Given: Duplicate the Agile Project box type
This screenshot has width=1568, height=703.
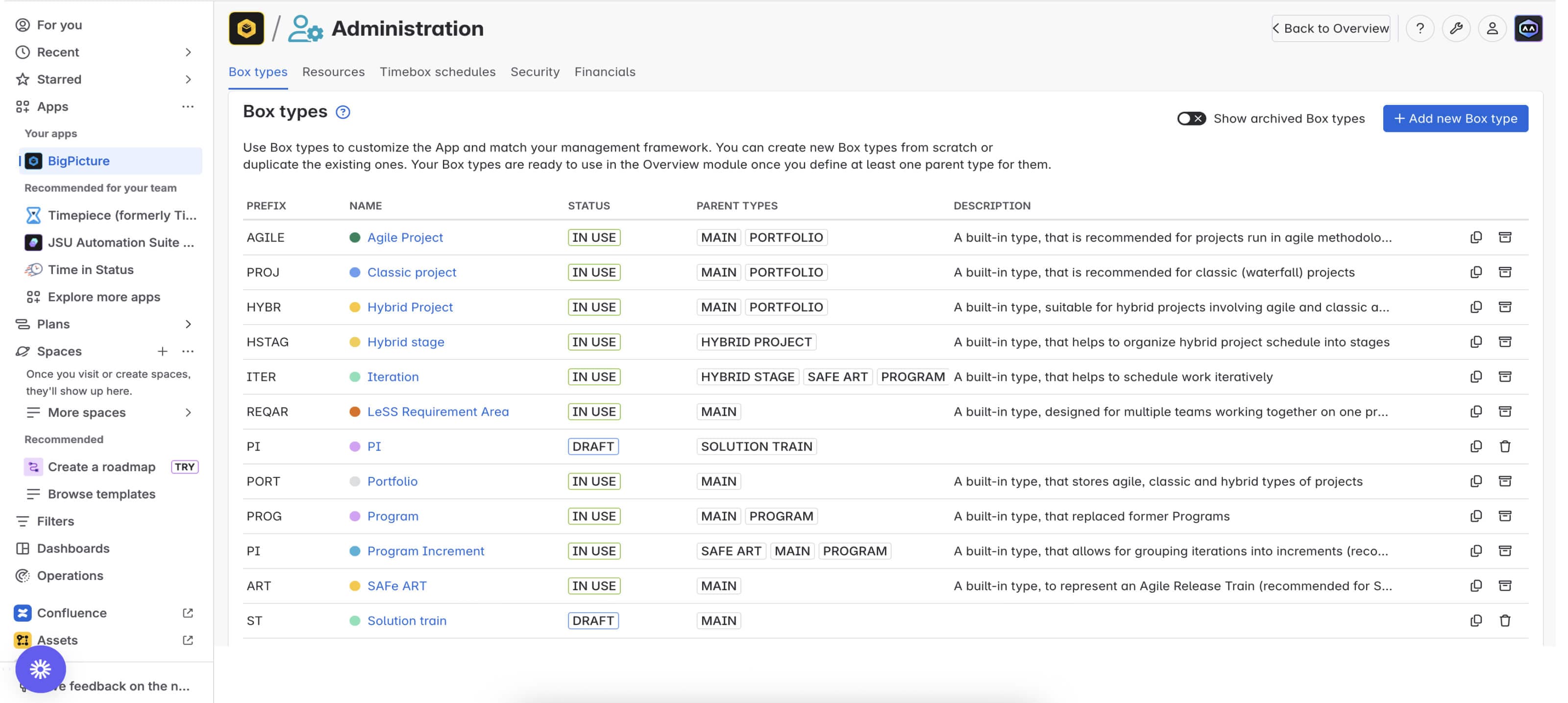Looking at the screenshot, I should point(1476,238).
